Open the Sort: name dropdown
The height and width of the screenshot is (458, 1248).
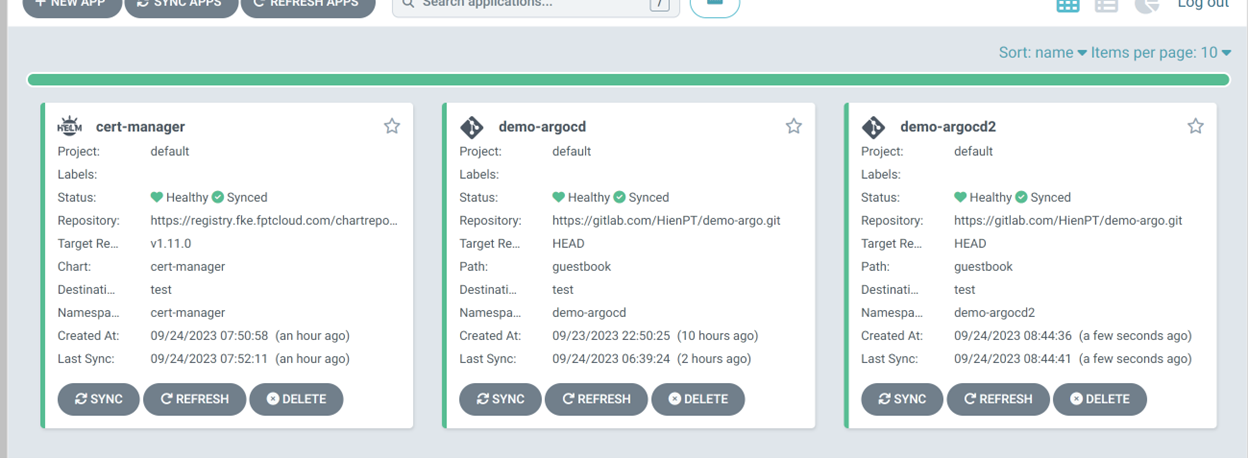pyautogui.click(x=1042, y=53)
